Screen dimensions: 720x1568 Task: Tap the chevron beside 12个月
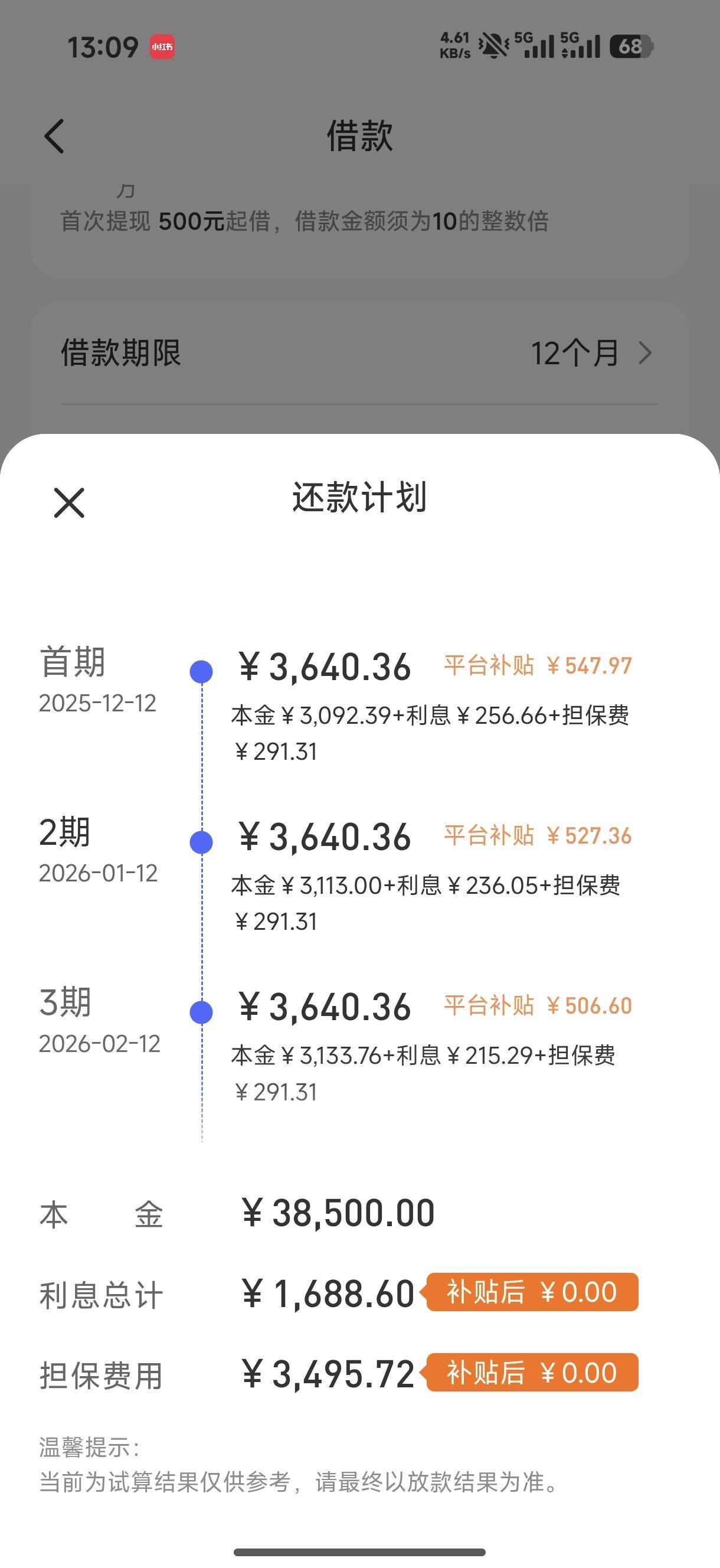(645, 353)
